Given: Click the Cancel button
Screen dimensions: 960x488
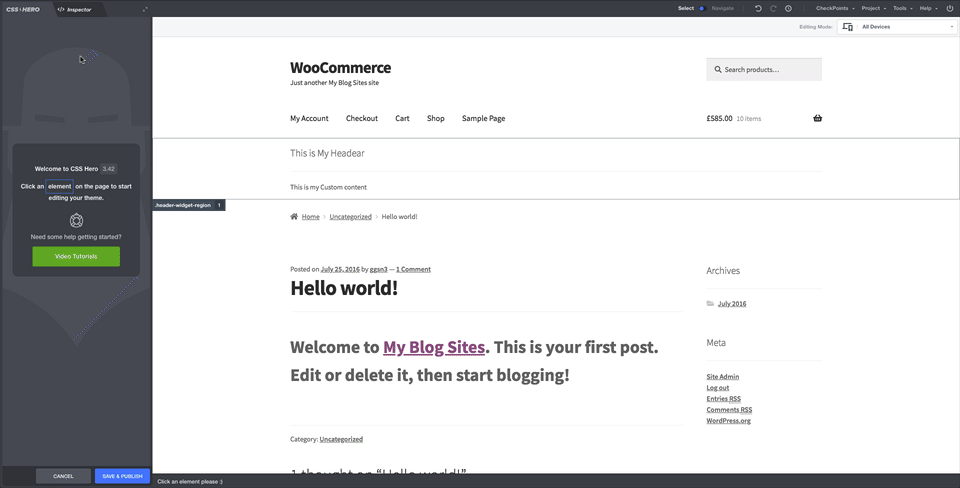Looking at the screenshot, I should [63, 476].
